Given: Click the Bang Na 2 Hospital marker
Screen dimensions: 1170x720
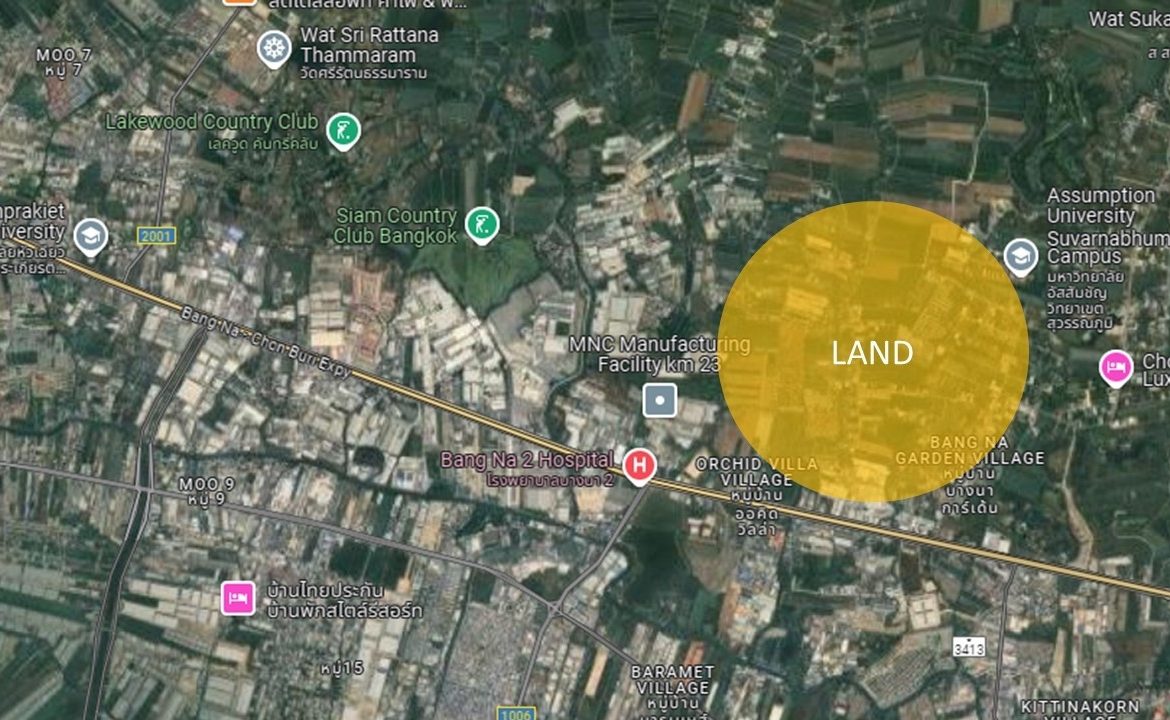Looking at the screenshot, I should pos(639,466).
